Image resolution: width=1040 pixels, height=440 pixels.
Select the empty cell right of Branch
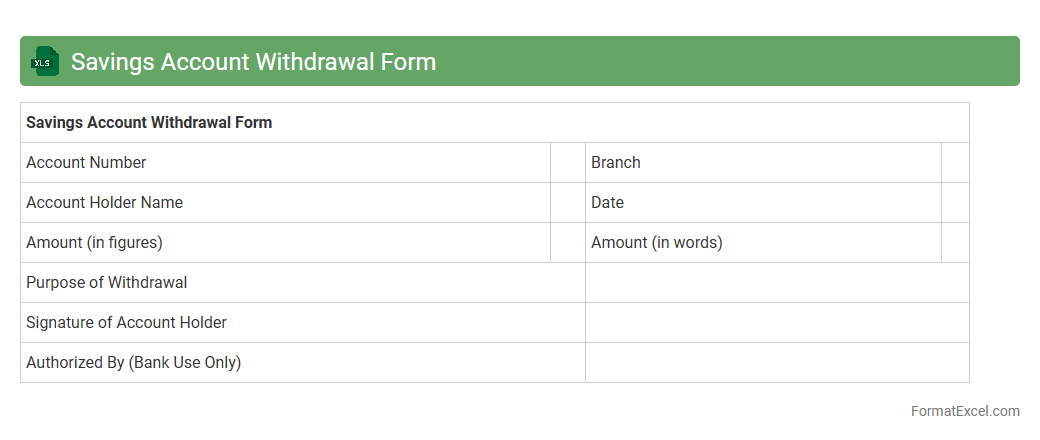tap(955, 163)
